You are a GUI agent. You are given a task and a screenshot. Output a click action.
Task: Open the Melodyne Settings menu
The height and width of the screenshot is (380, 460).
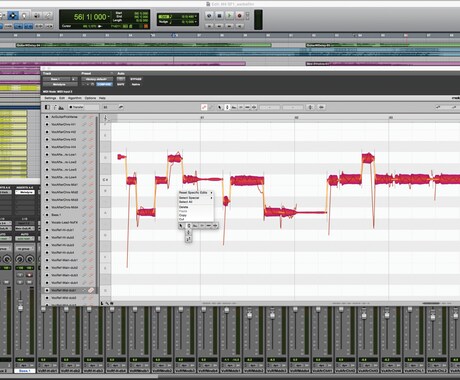(x=50, y=98)
